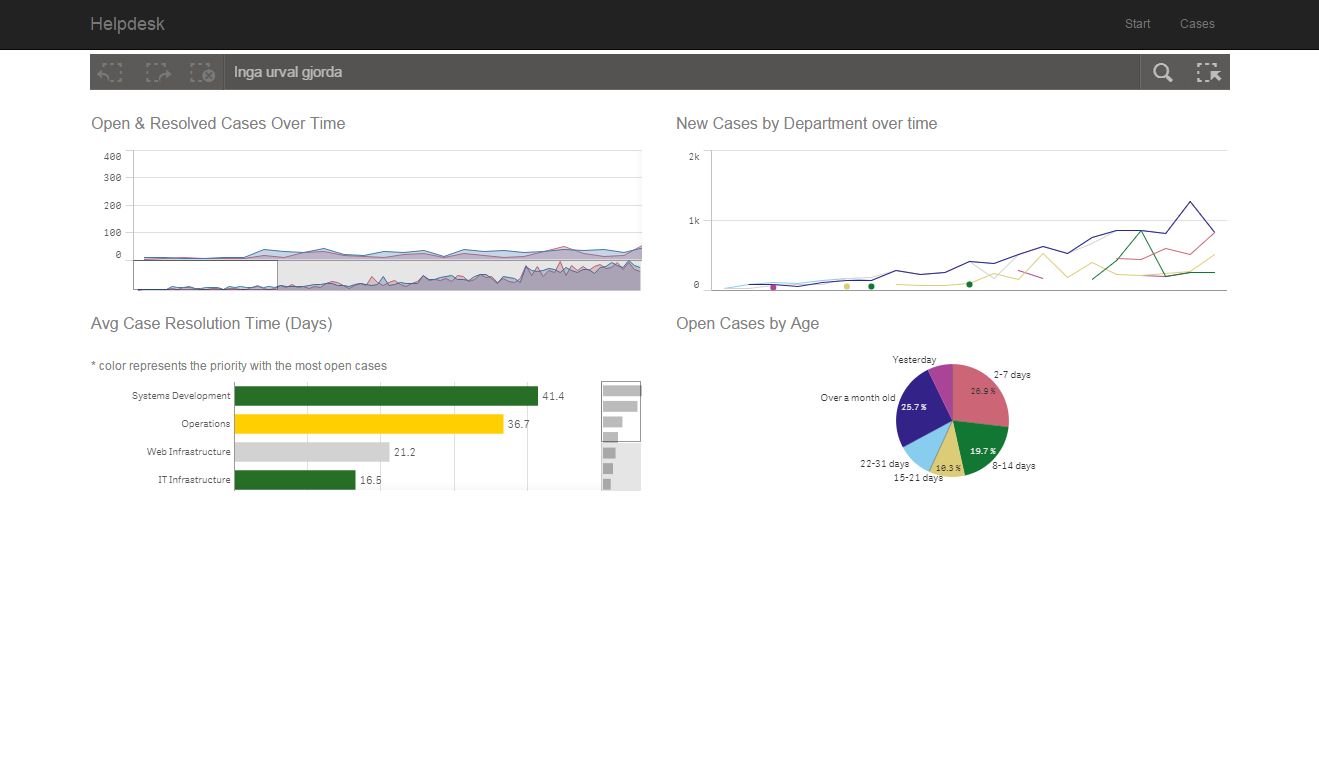Click the 16.5 bar value label

click(370, 481)
